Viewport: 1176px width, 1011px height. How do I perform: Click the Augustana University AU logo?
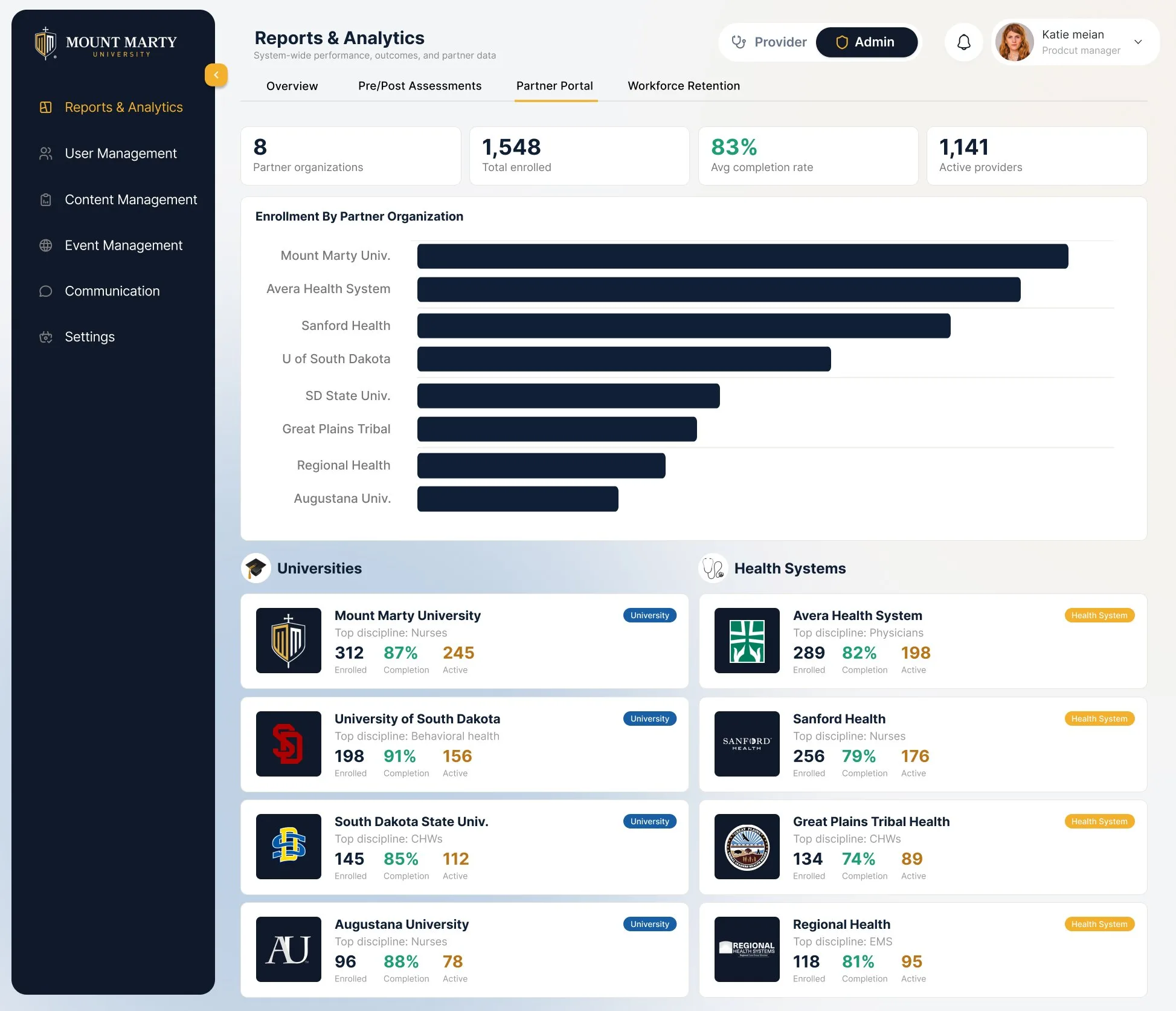pos(289,949)
